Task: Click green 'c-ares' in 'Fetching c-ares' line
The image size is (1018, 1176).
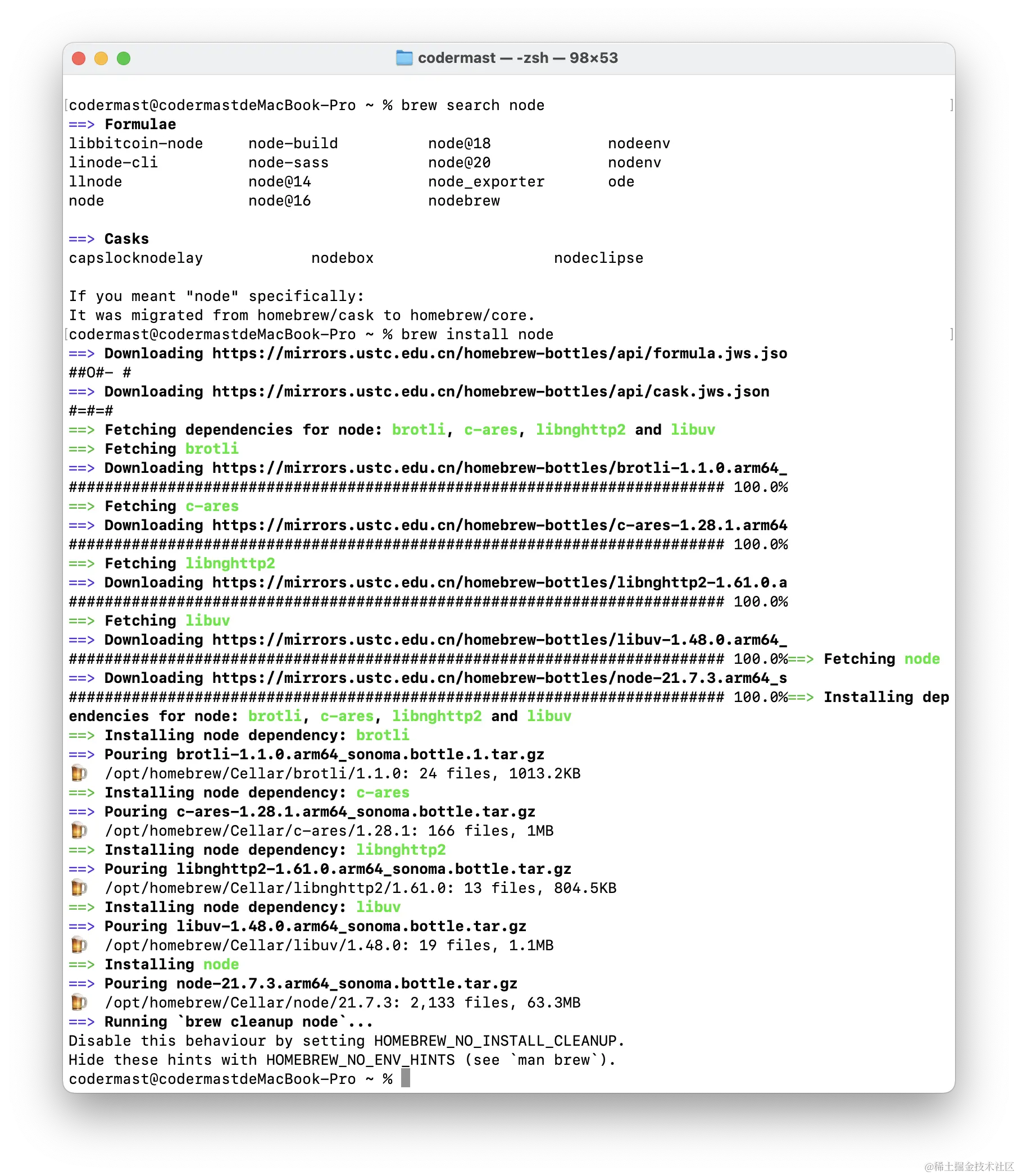Action: point(212,507)
